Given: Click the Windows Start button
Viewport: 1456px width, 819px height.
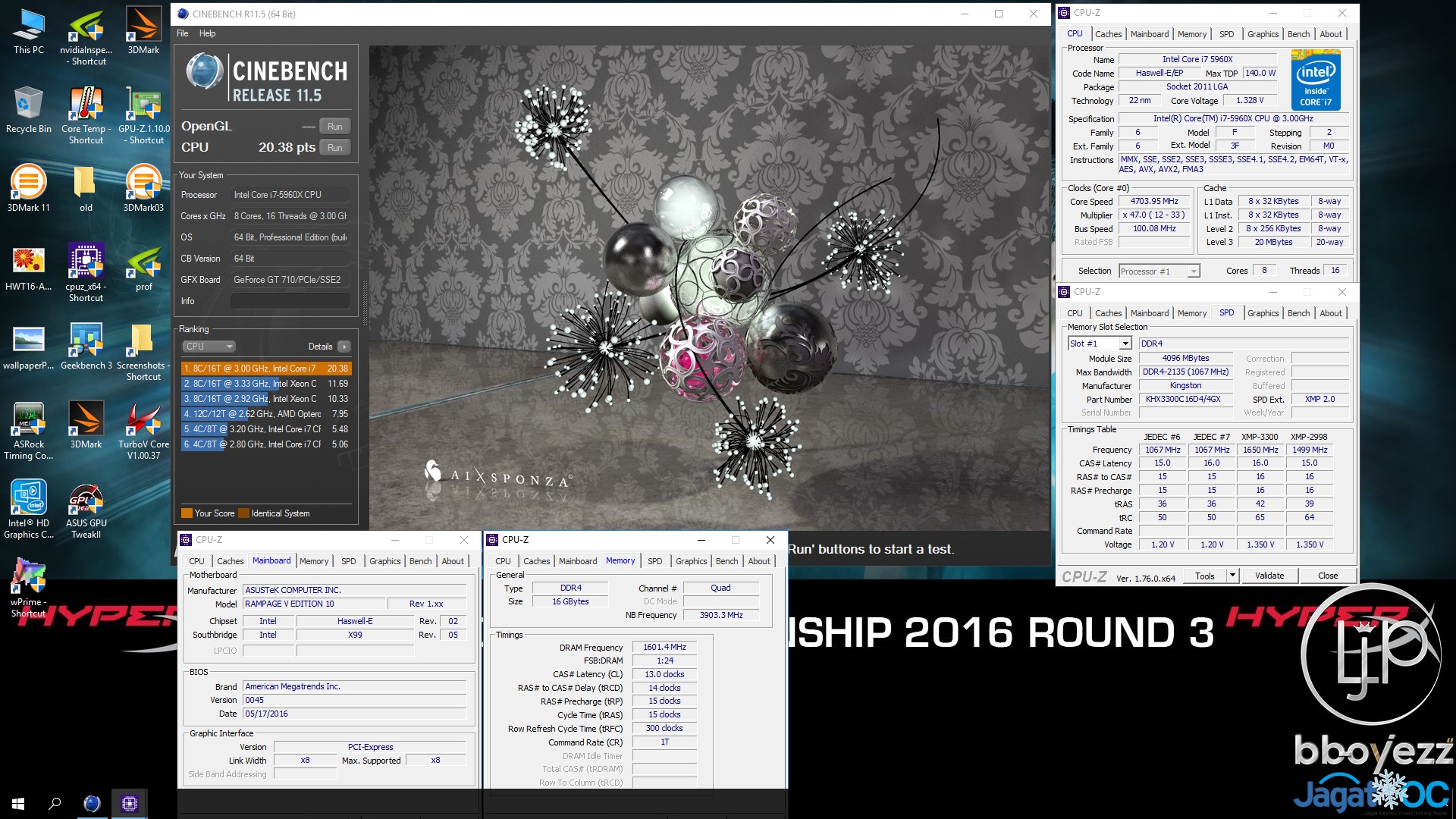Looking at the screenshot, I should pos(18,803).
